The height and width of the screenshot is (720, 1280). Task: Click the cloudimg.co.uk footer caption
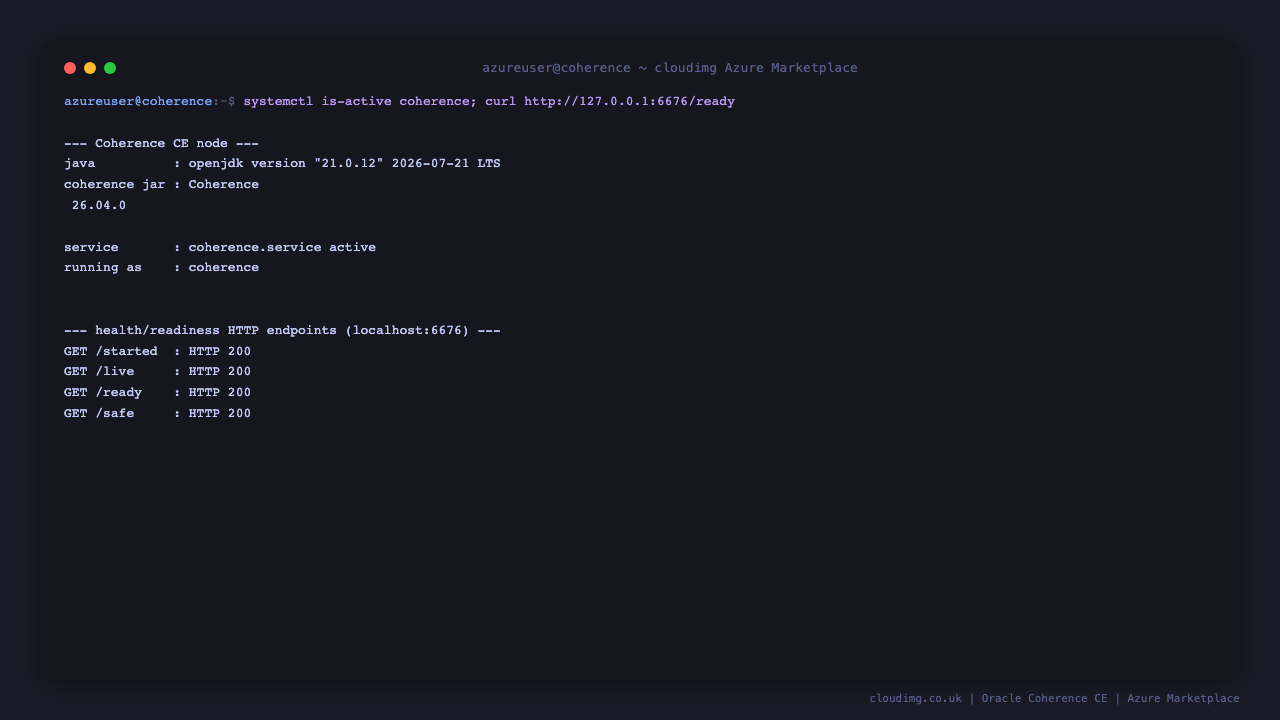point(1054,698)
